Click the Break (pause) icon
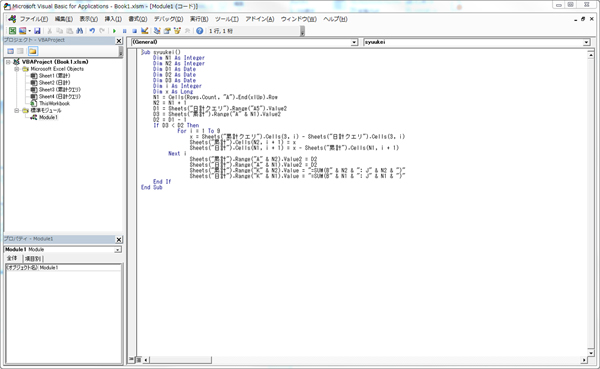This screenshot has height=369, width=600. 124,31
